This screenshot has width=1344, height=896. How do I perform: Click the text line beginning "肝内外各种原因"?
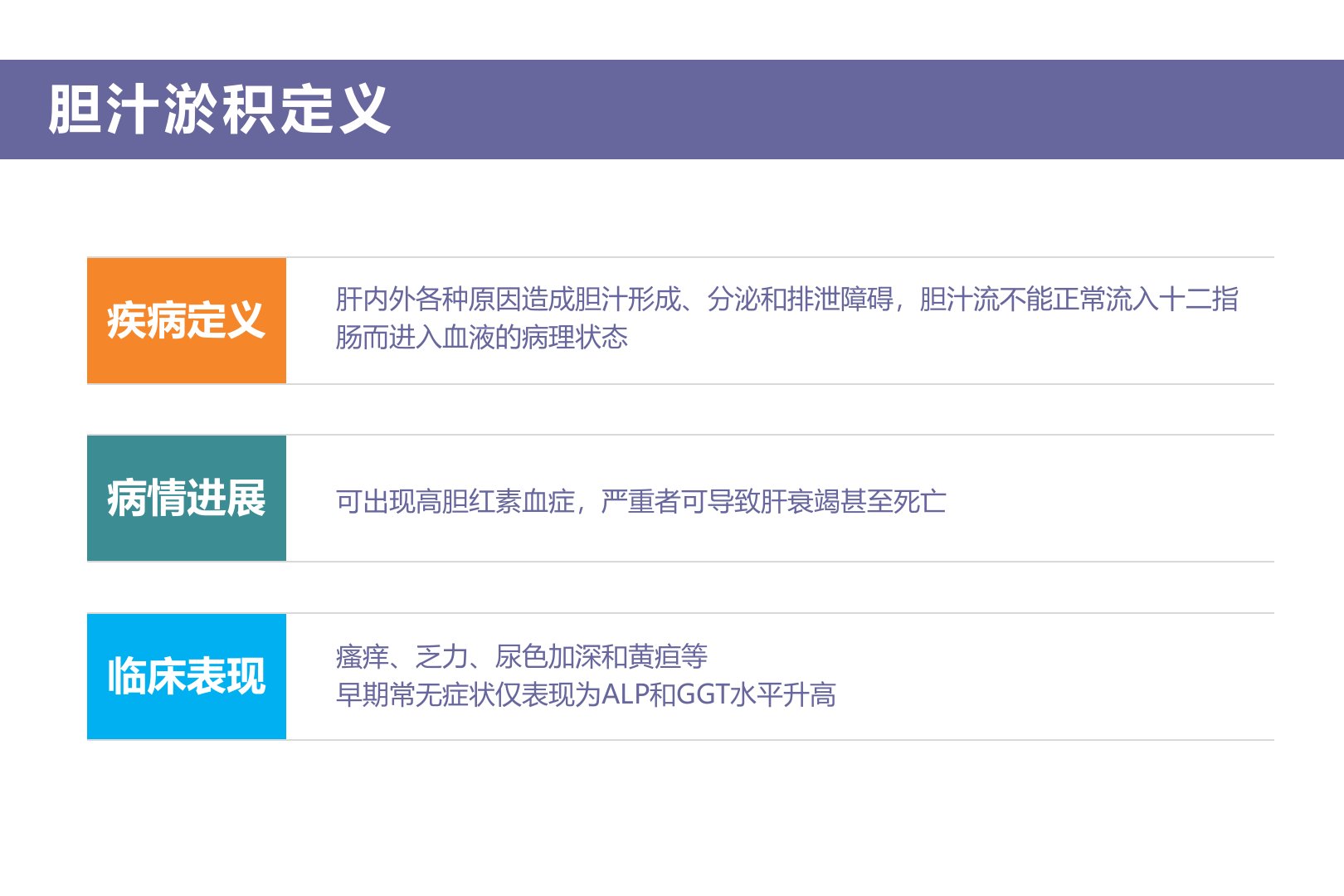786,299
